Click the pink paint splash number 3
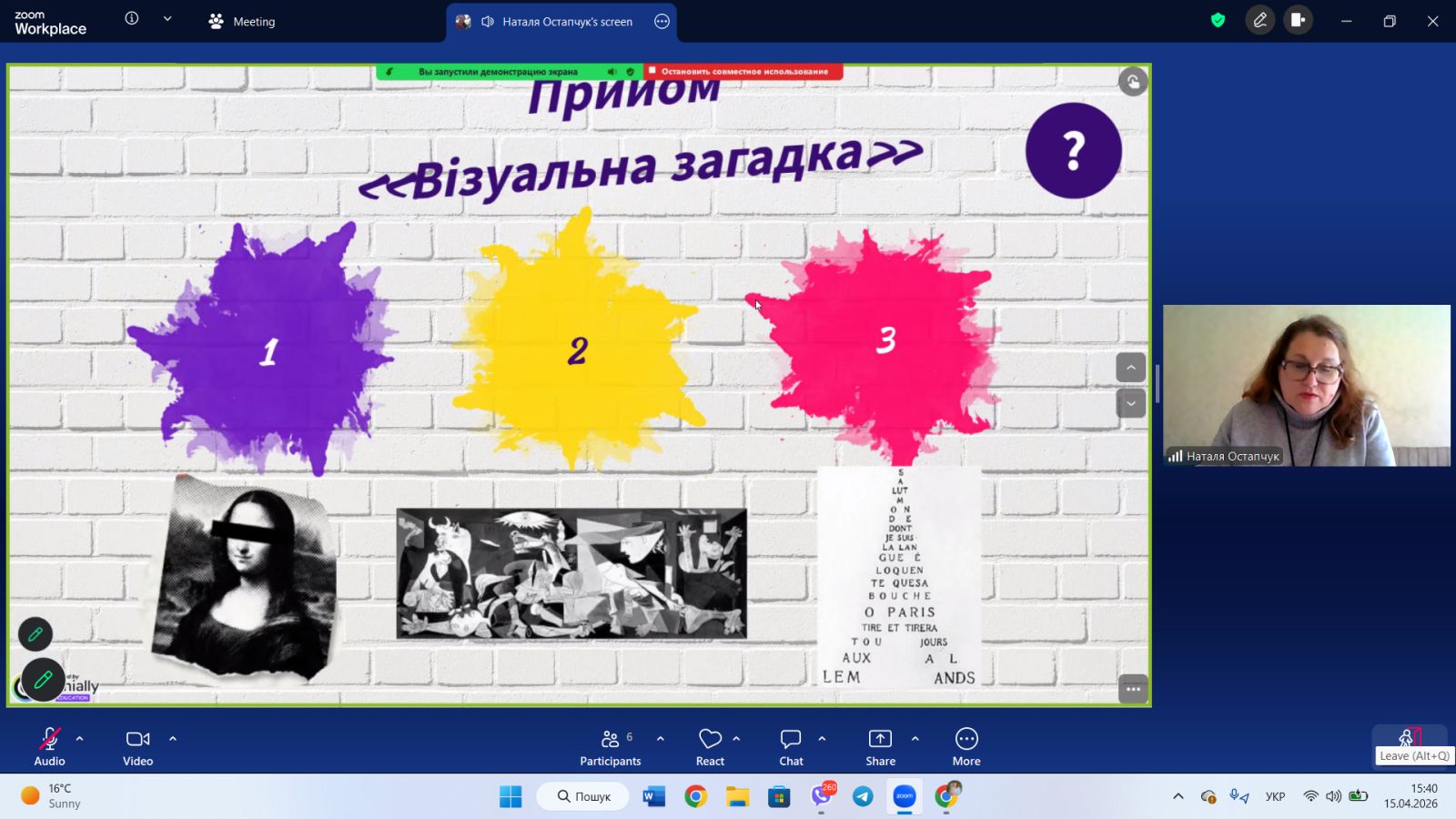The width and height of the screenshot is (1456, 819). (885, 341)
